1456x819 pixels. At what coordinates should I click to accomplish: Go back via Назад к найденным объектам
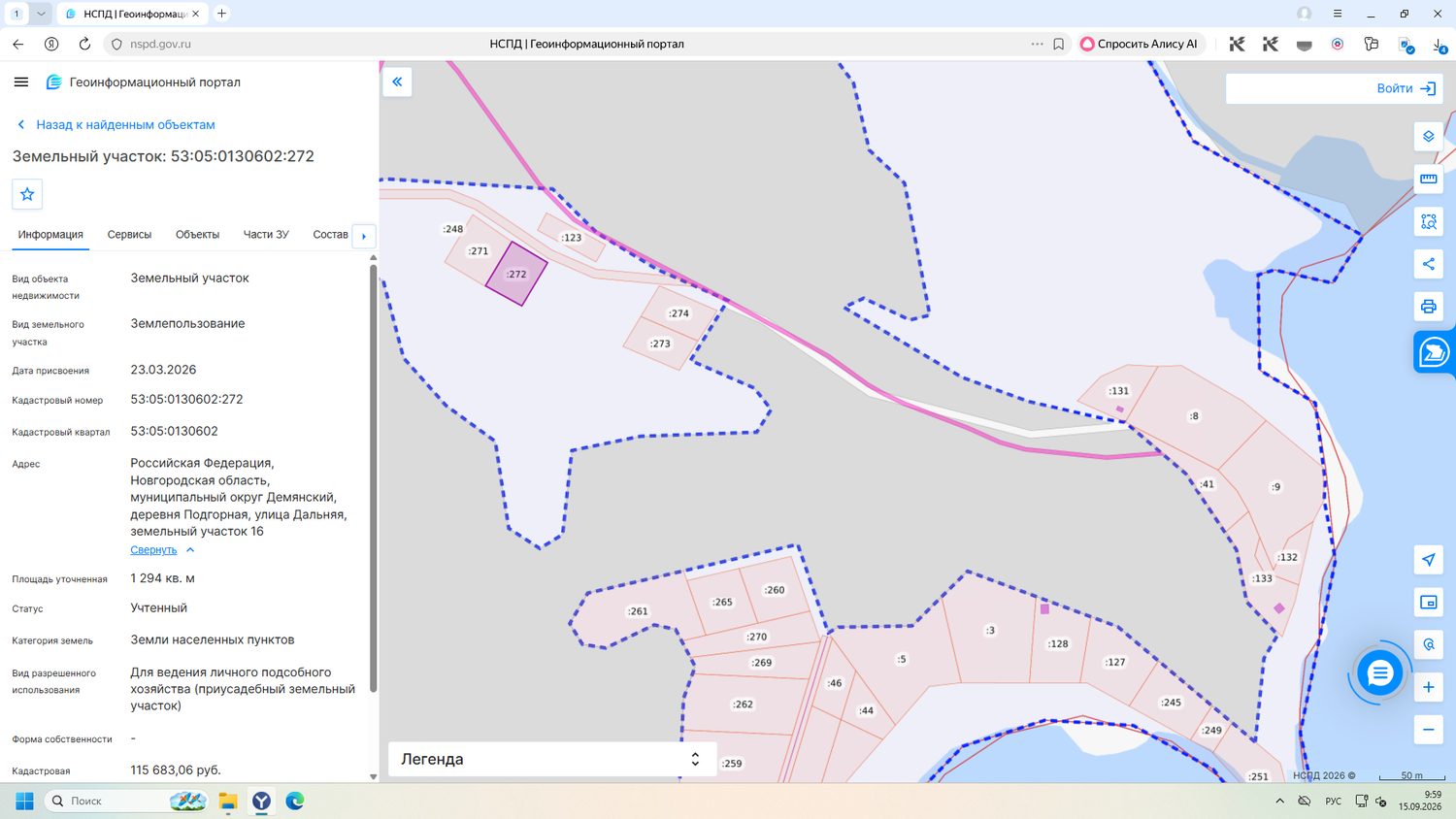(x=116, y=125)
